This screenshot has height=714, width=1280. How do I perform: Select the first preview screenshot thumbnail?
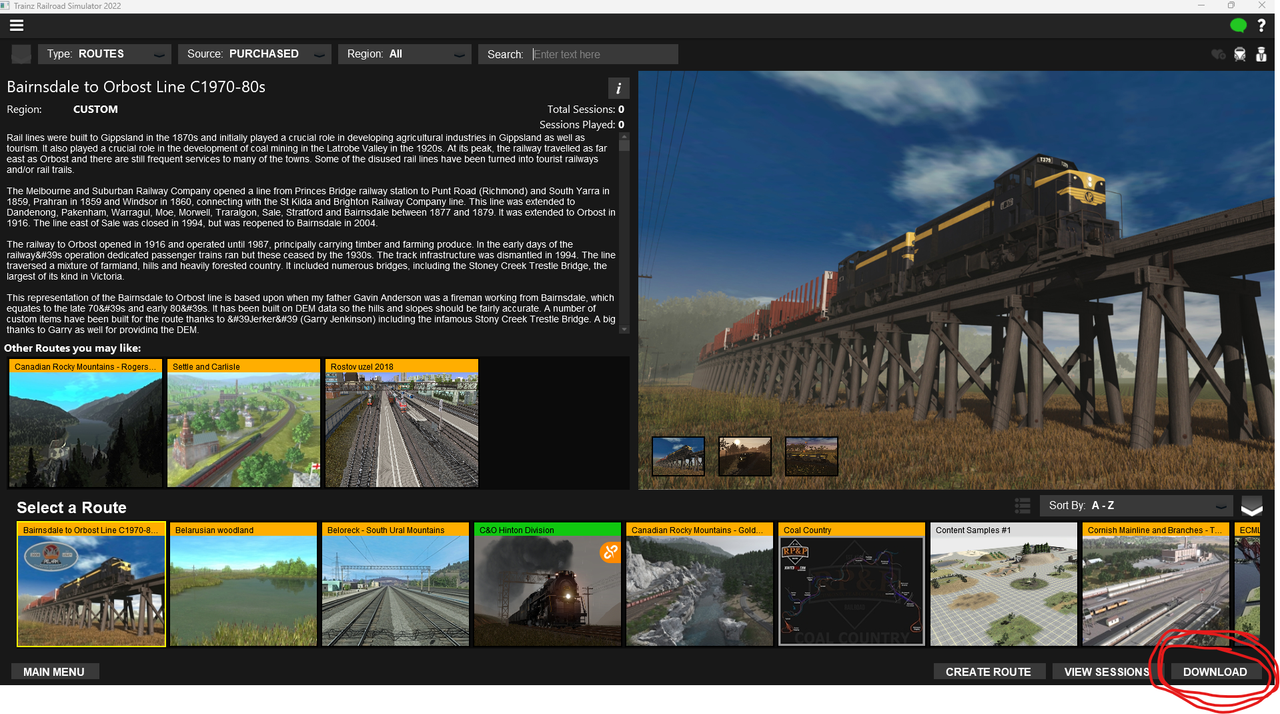pos(678,456)
